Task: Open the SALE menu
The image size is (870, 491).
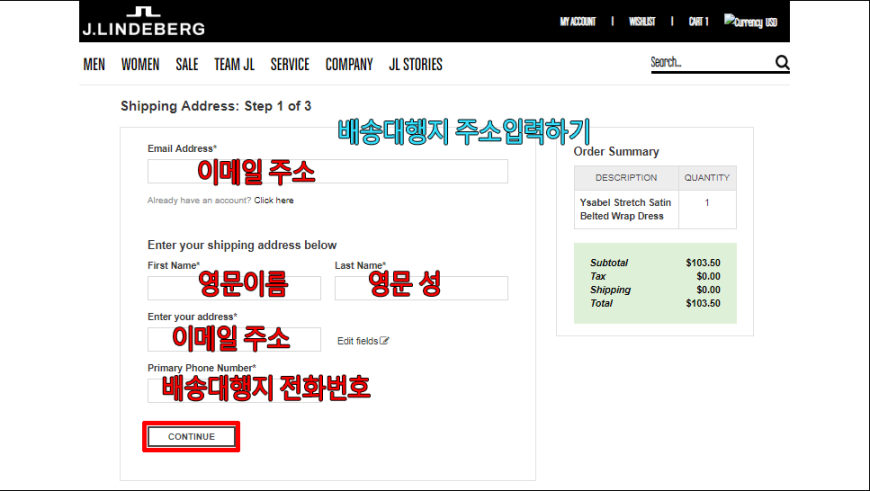Action: pyautogui.click(x=187, y=64)
